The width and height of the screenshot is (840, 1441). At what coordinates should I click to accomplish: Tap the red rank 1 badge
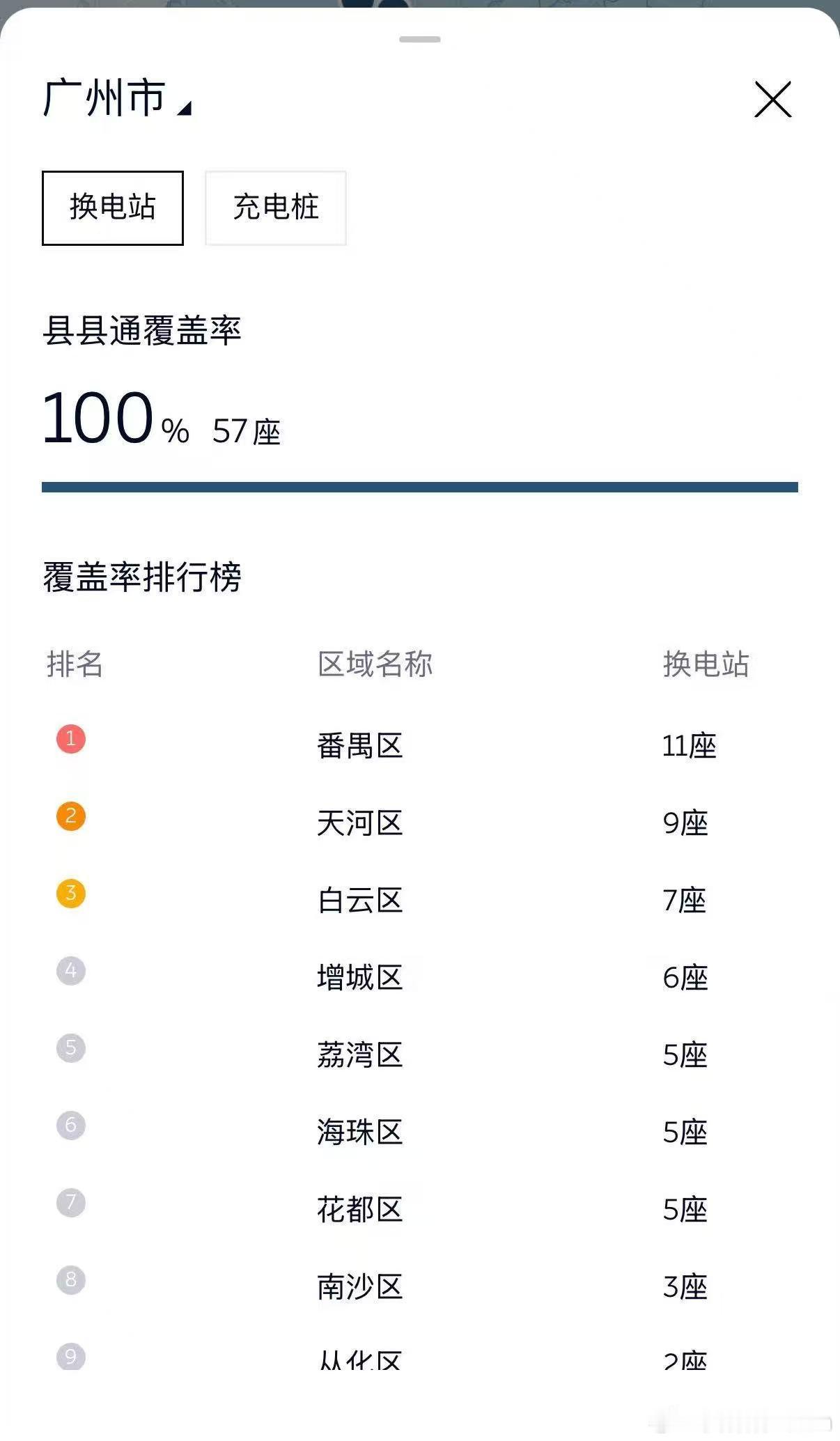(71, 739)
